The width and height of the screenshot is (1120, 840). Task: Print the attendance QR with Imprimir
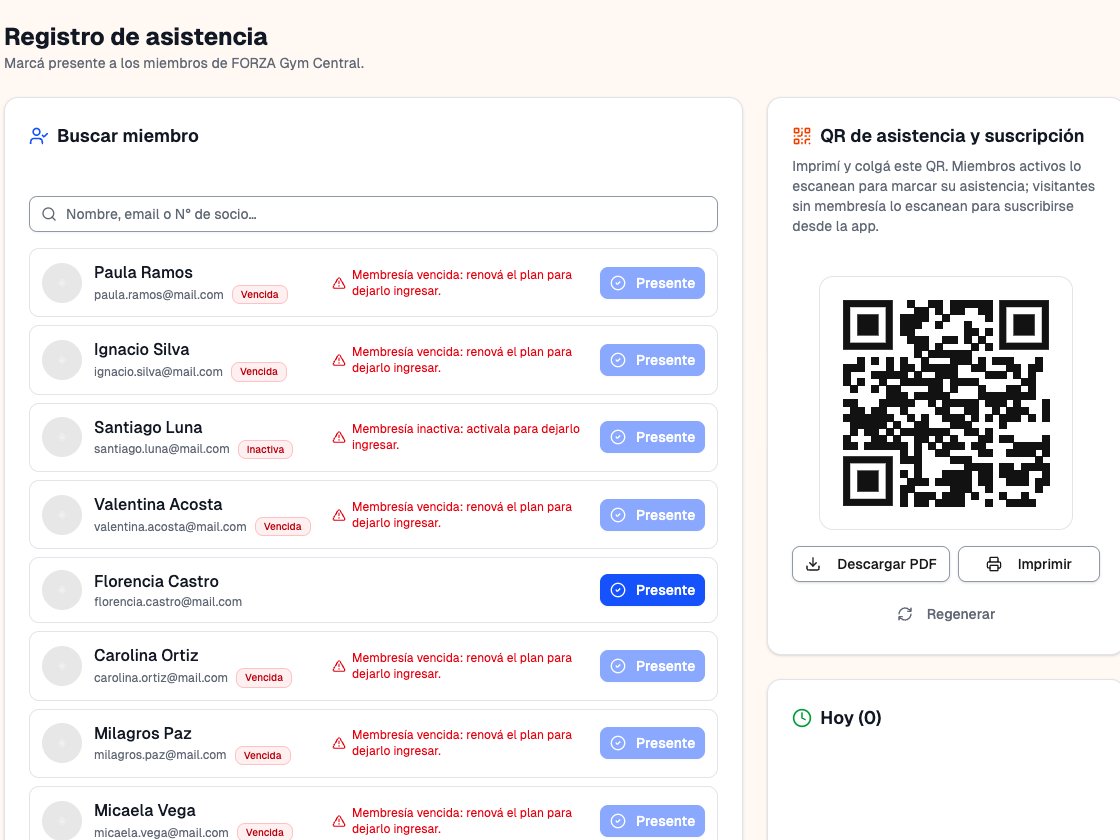click(x=1029, y=564)
